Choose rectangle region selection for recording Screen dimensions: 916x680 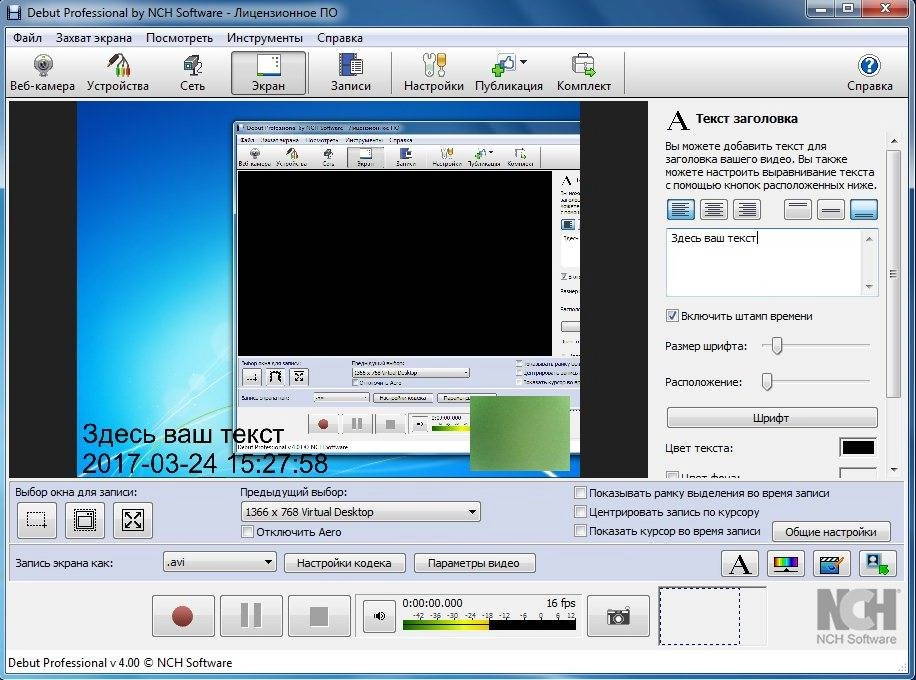pyautogui.click(x=37, y=520)
